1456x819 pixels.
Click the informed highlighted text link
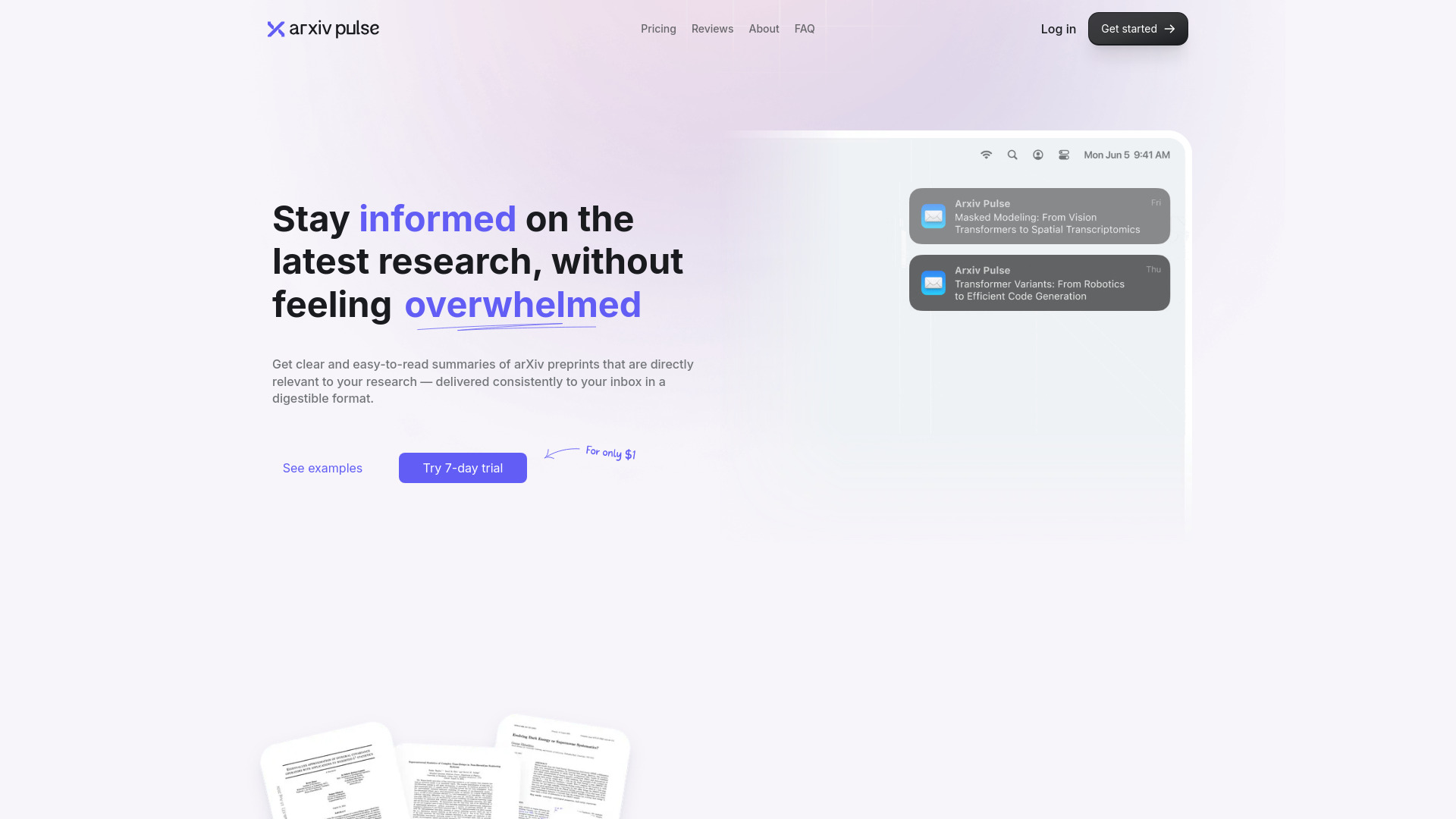tap(437, 218)
